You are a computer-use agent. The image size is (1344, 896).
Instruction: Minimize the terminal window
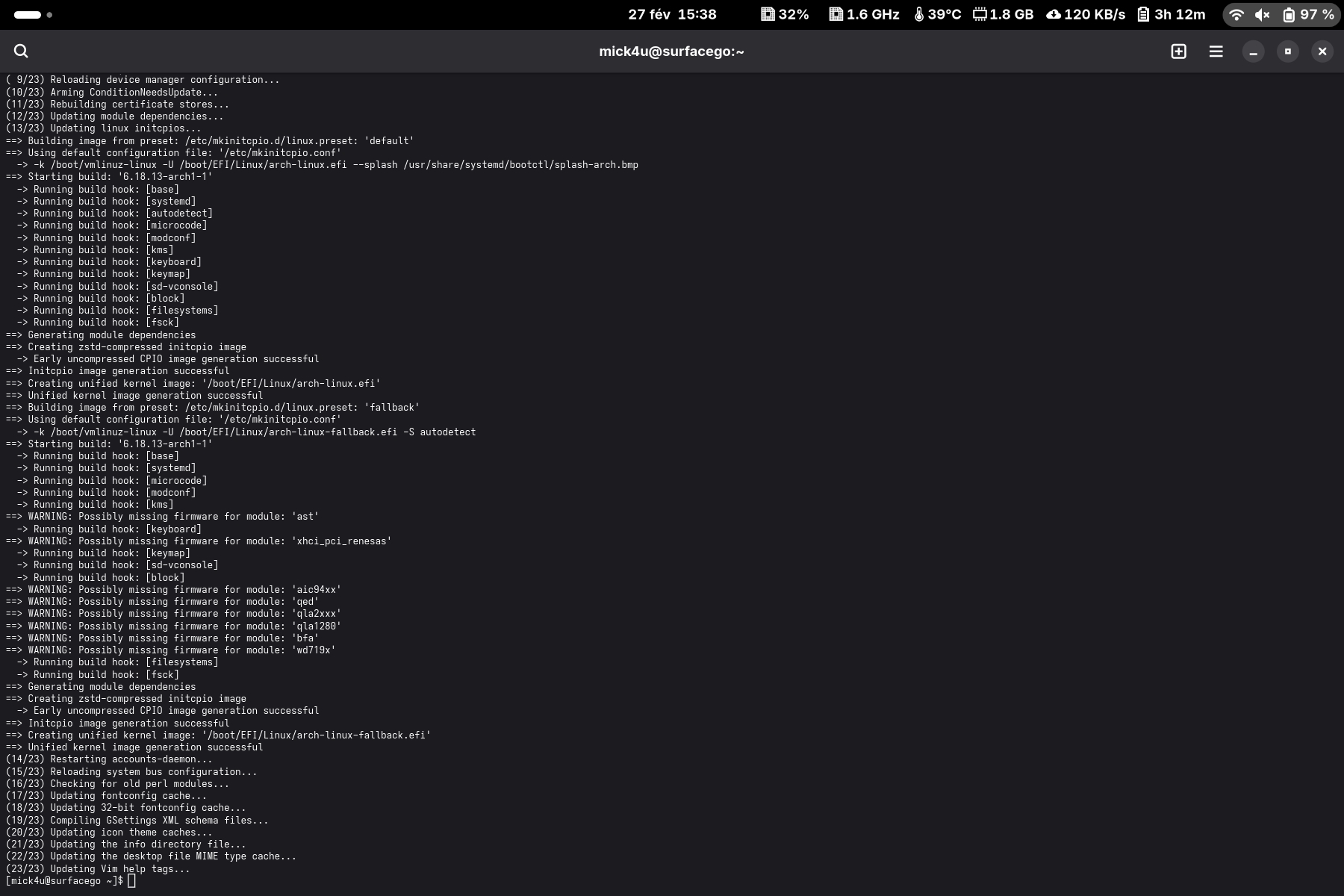click(1253, 51)
